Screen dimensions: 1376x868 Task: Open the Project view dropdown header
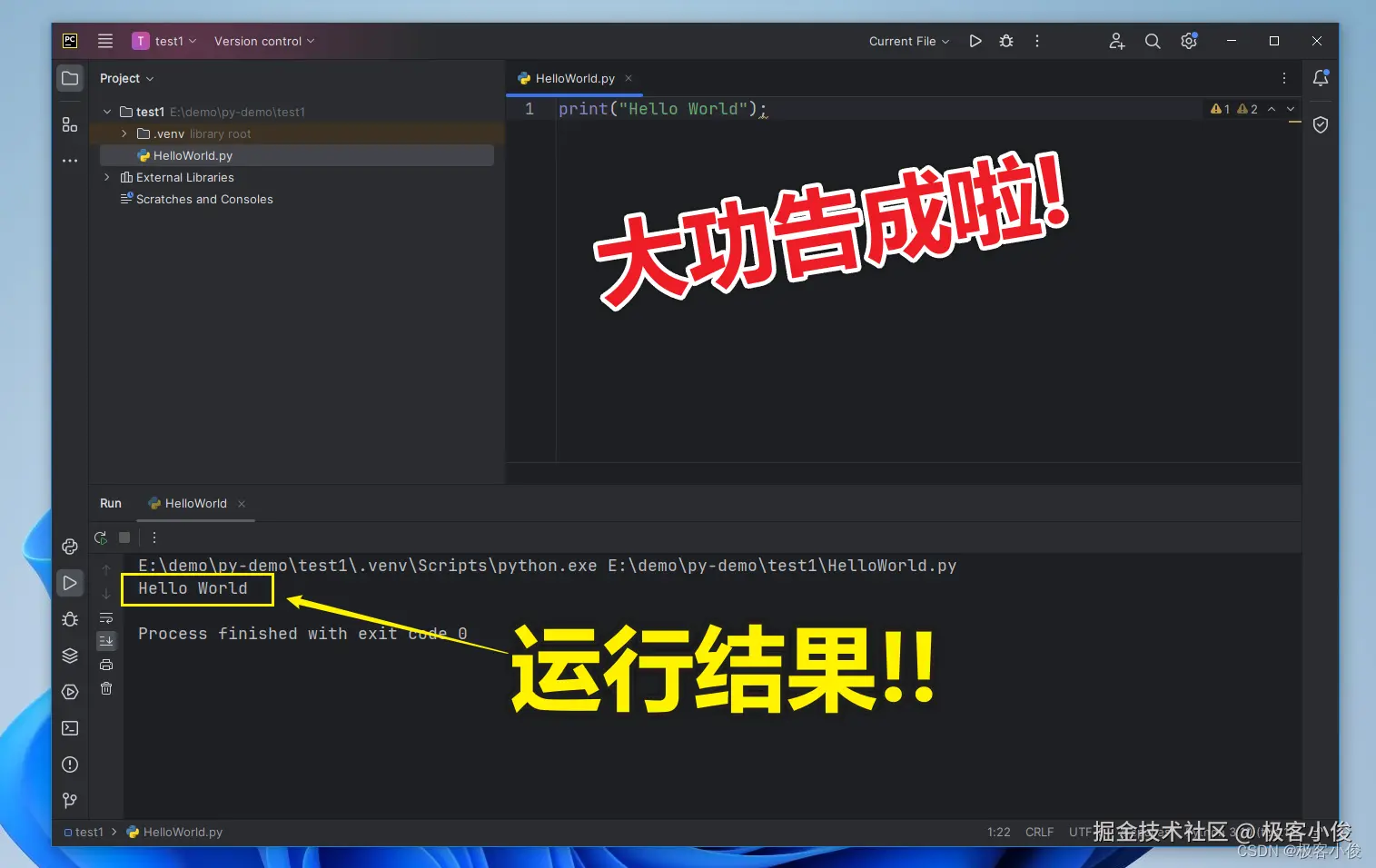[127, 78]
